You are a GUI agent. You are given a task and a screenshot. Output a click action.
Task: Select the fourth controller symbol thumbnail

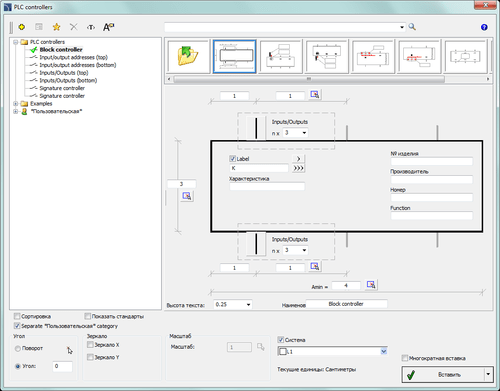tap(327, 56)
